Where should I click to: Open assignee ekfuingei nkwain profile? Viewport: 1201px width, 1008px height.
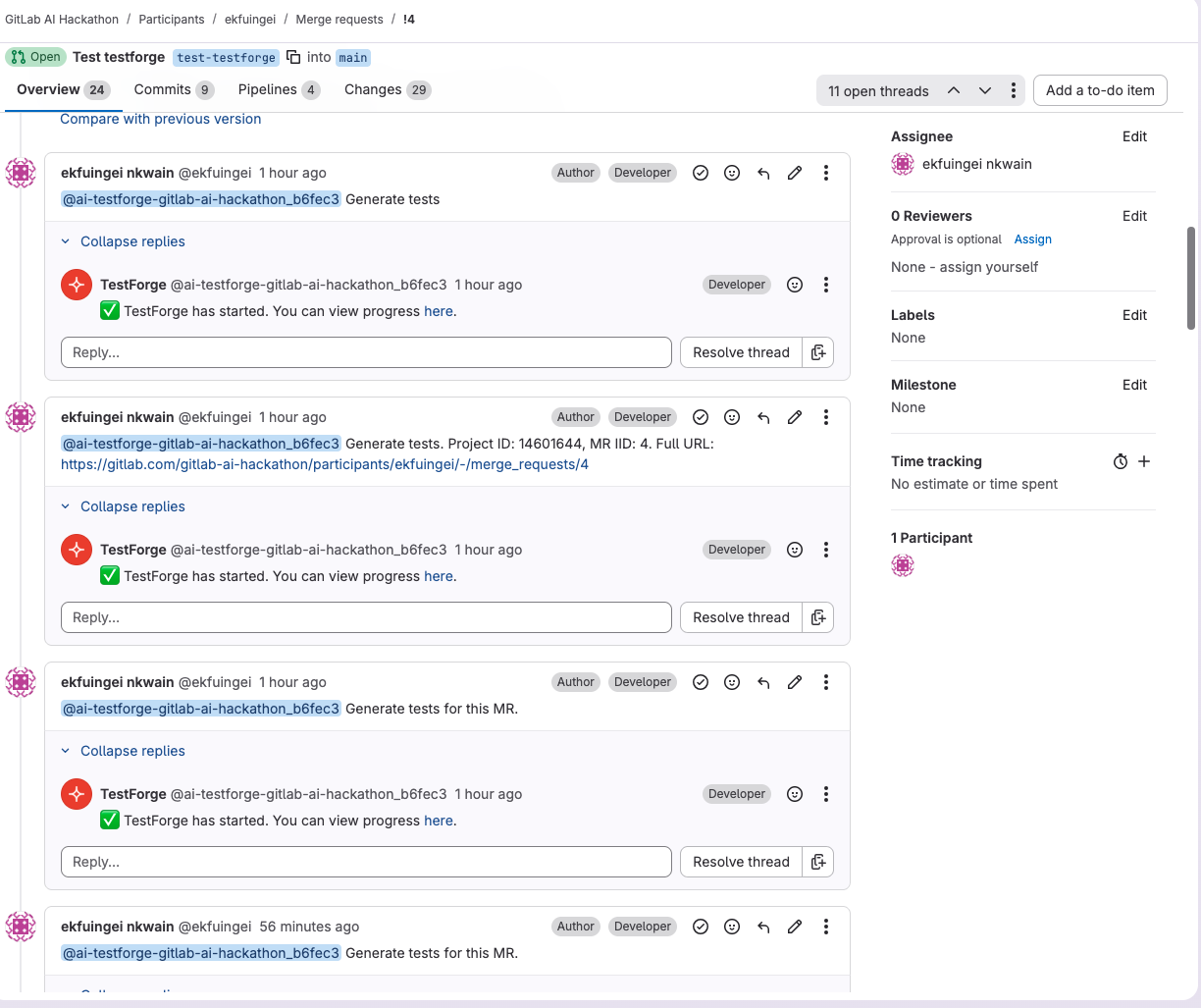pyautogui.click(x=976, y=164)
